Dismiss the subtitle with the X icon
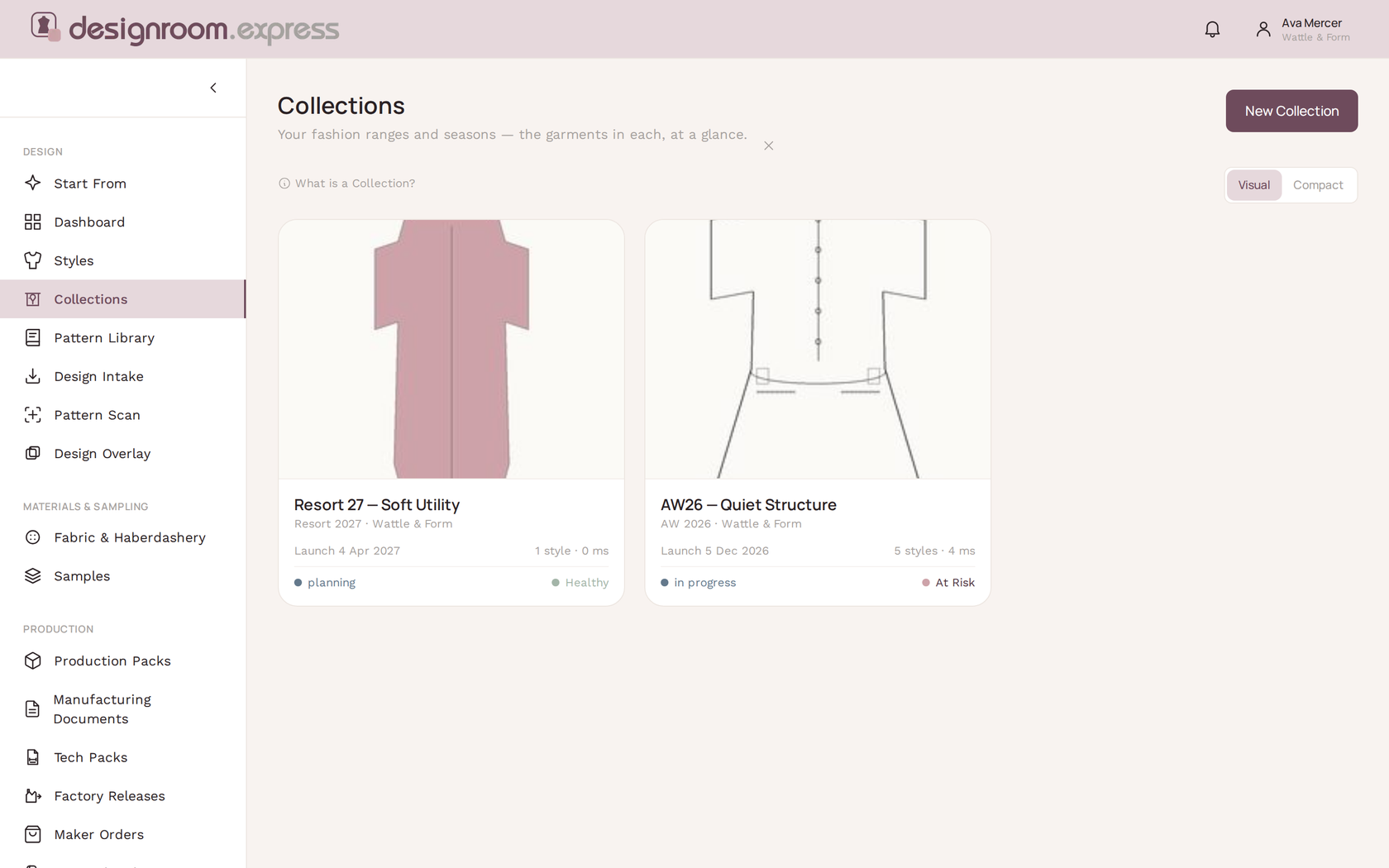This screenshot has height=868, width=1389. [769, 145]
